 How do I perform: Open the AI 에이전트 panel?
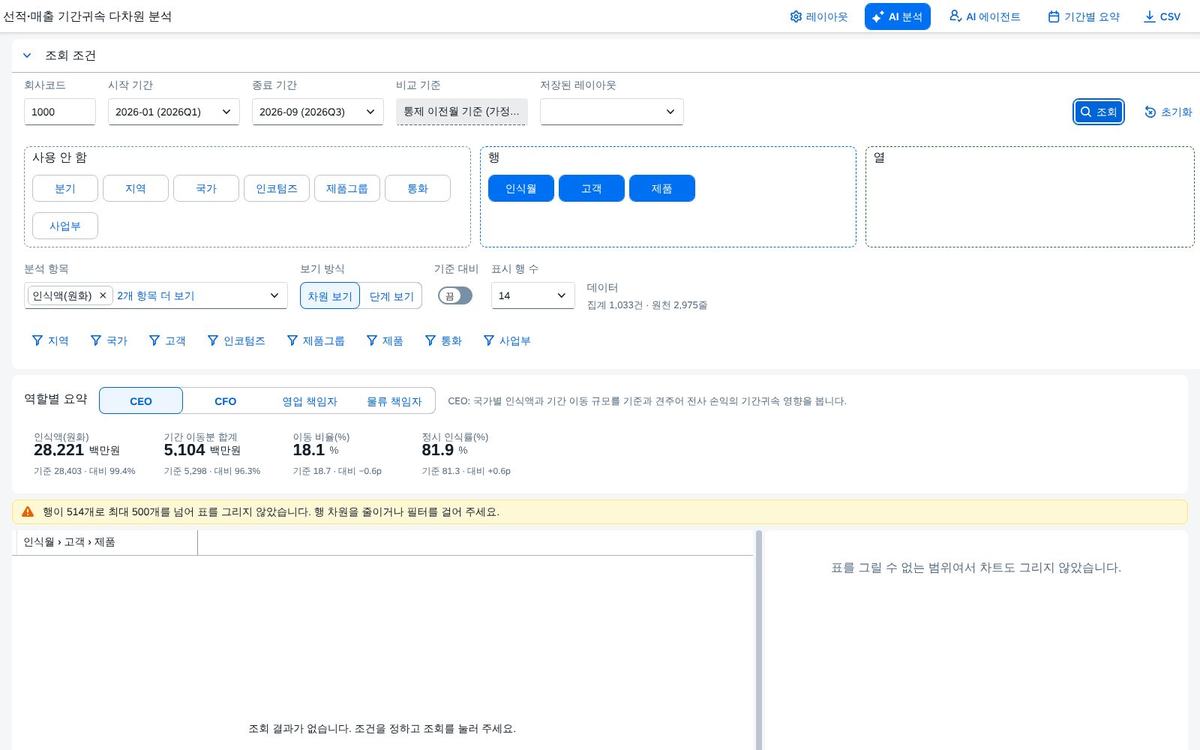click(x=984, y=17)
